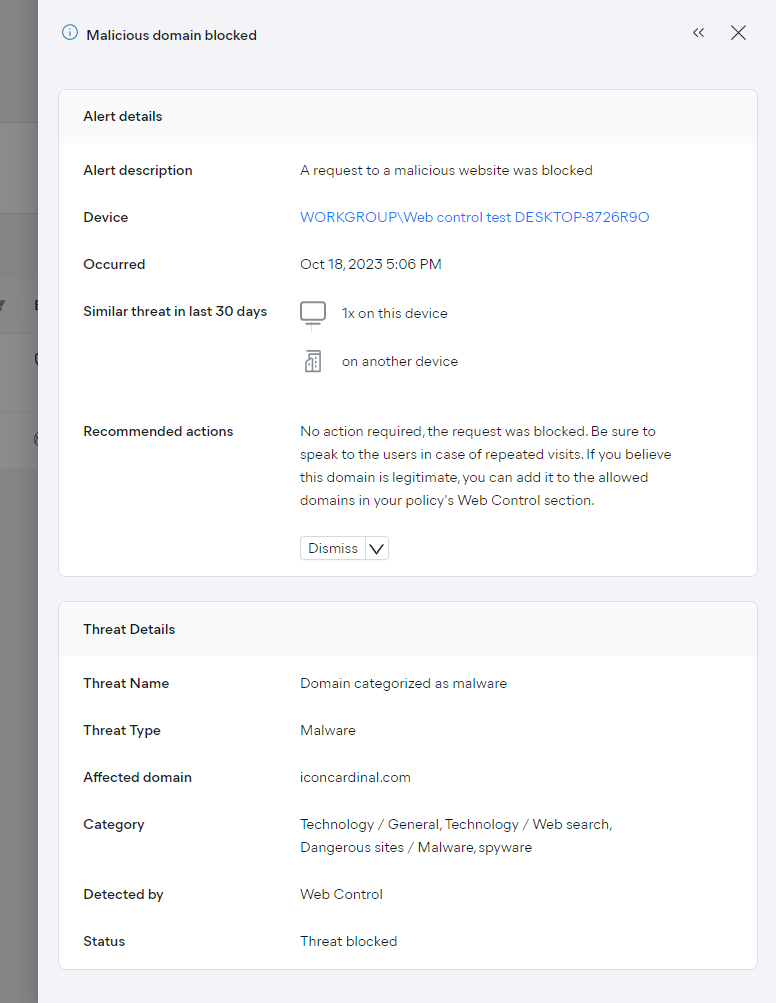This screenshot has width=776, height=1003.
Task: Click the Occurred date Oct 18, 2023 value
Action: pyautogui.click(x=370, y=264)
